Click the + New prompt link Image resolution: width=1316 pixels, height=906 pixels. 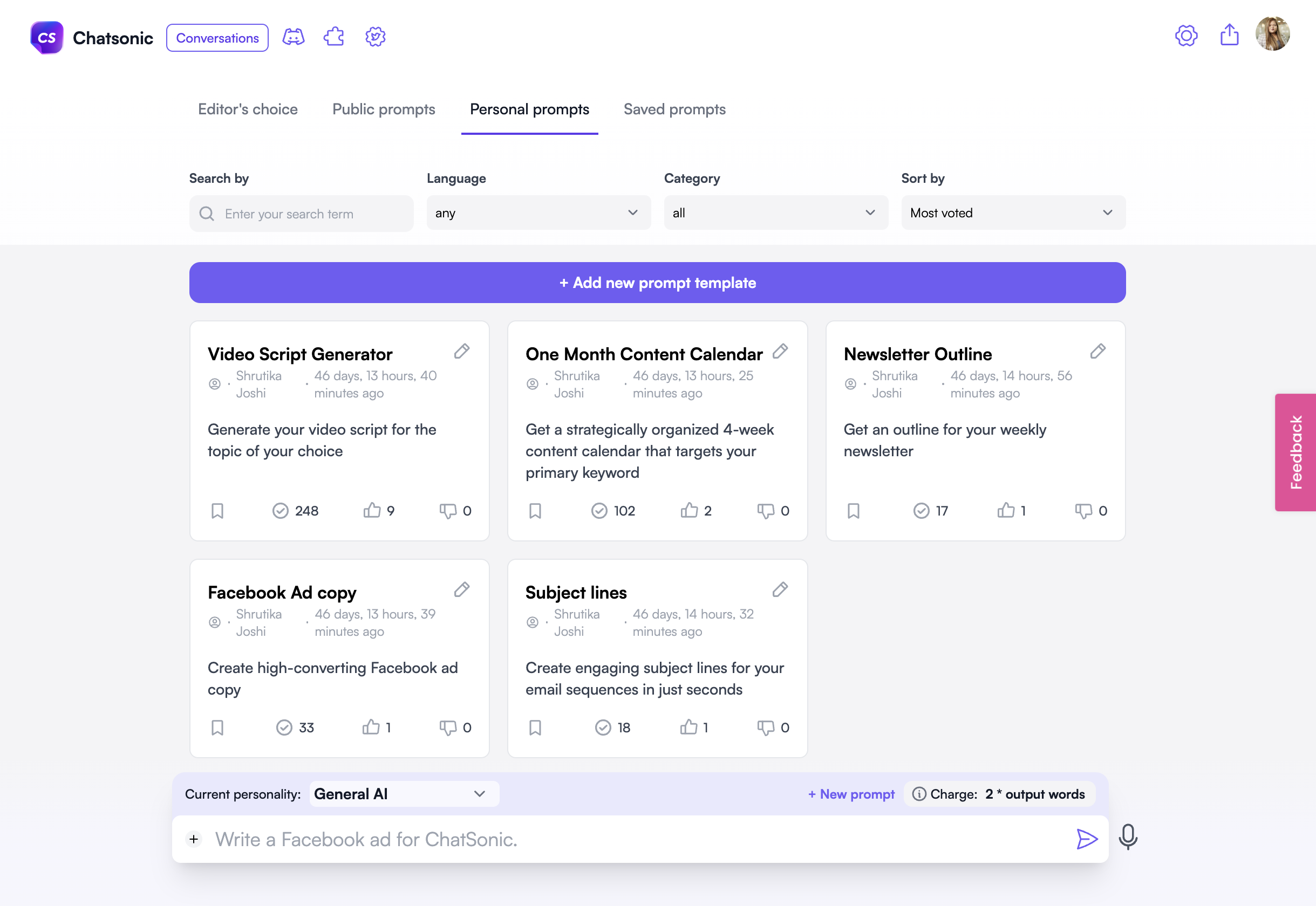tap(851, 794)
